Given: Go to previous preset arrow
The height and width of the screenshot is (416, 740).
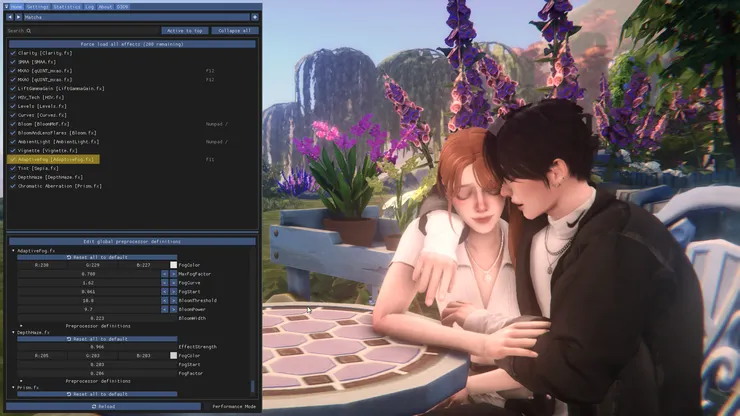Looking at the screenshot, I should pyautogui.click(x=9, y=17).
